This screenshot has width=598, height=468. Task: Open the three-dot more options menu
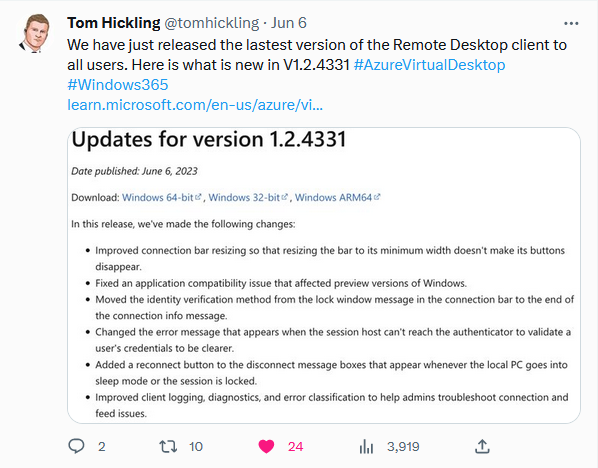pos(571,24)
